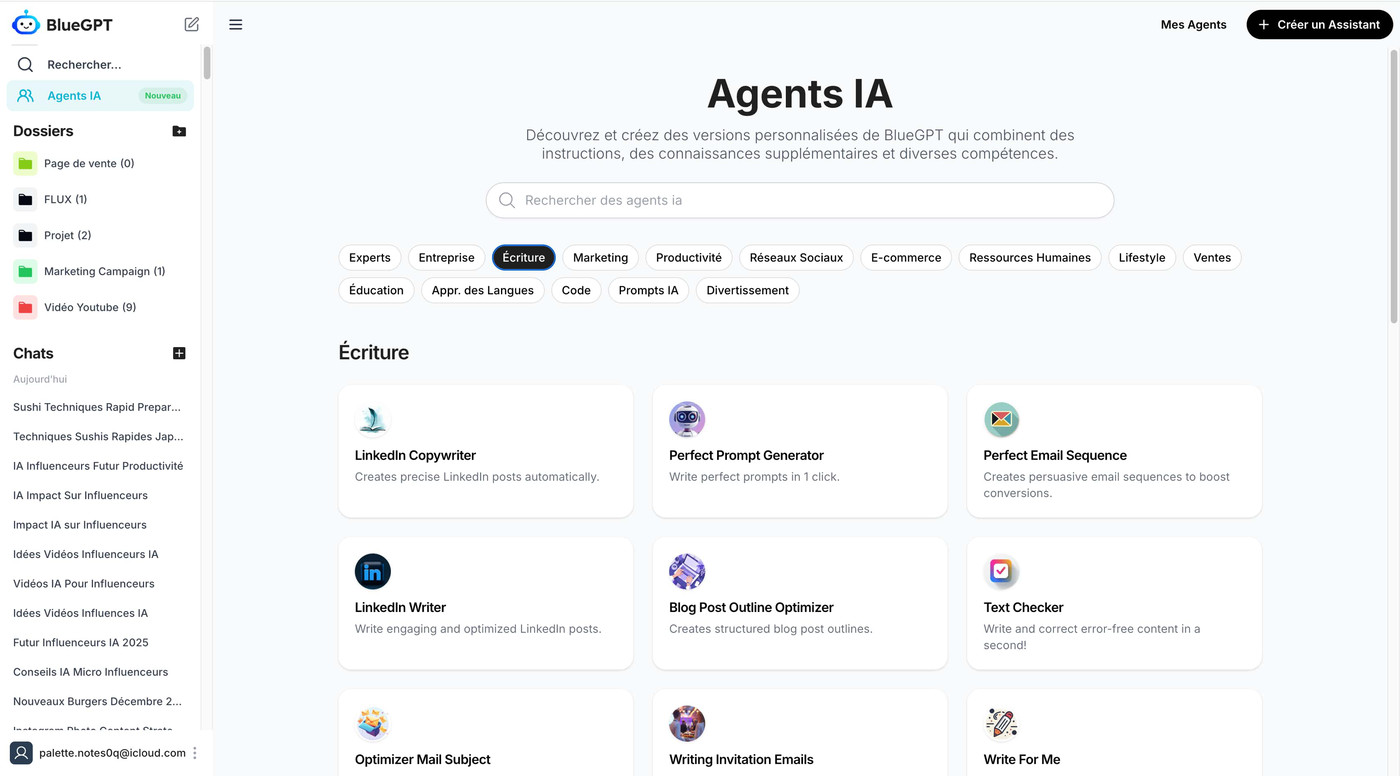The width and height of the screenshot is (1400, 776).
Task: Click the Write For Me pen icon
Action: click(1001, 724)
